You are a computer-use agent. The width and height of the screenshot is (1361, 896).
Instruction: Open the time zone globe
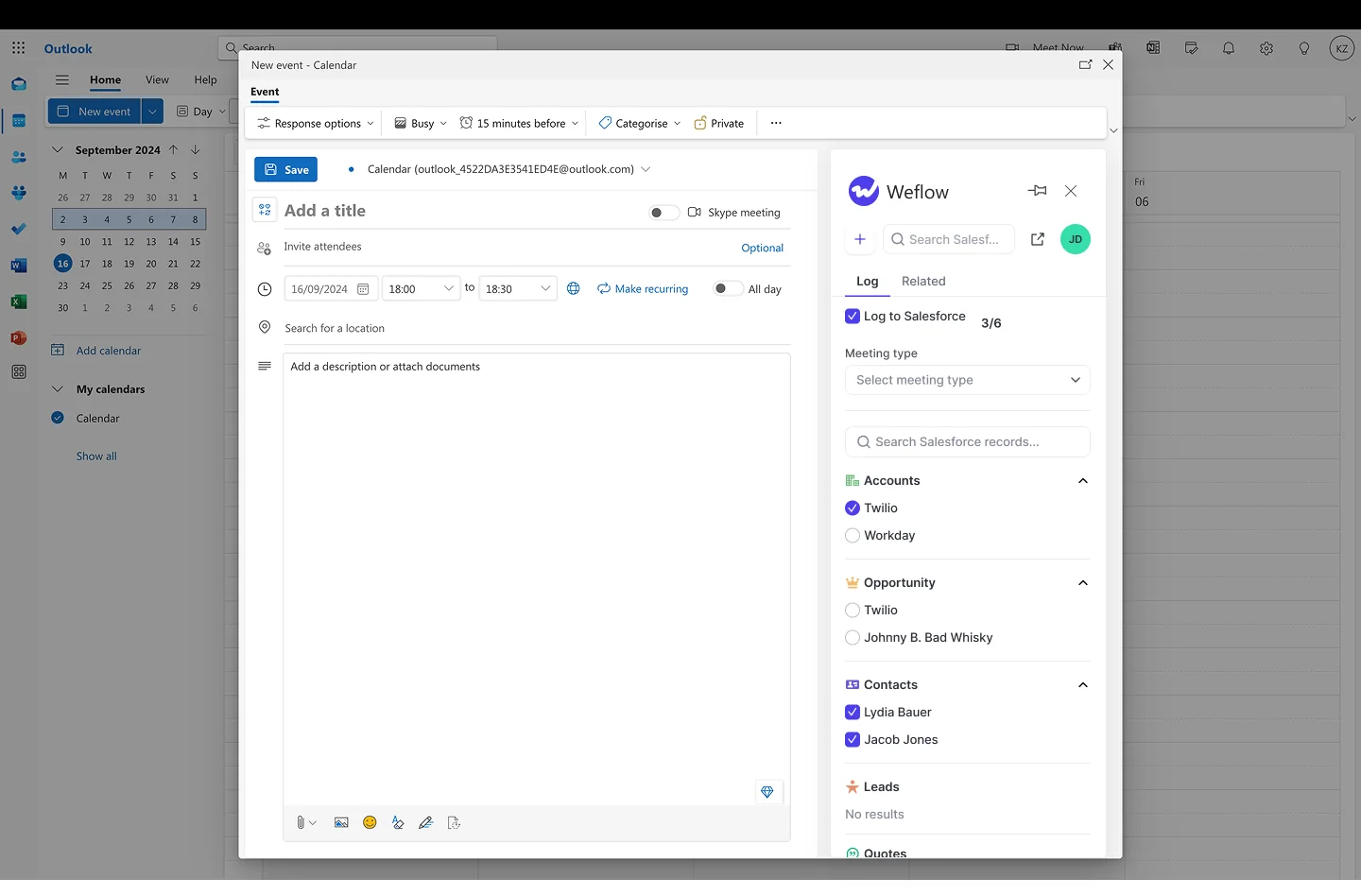pyautogui.click(x=574, y=288)
